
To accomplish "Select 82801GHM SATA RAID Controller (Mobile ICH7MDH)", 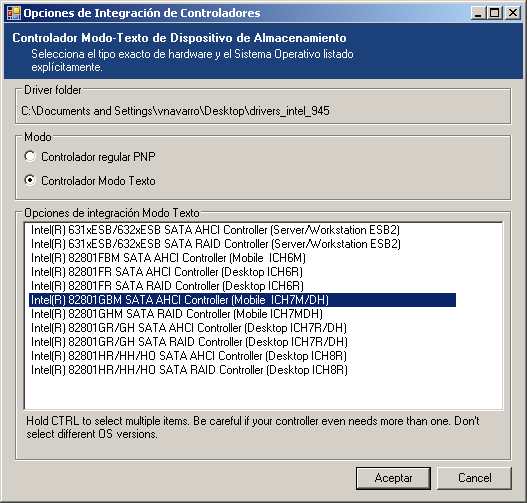I will pos(177,314).
